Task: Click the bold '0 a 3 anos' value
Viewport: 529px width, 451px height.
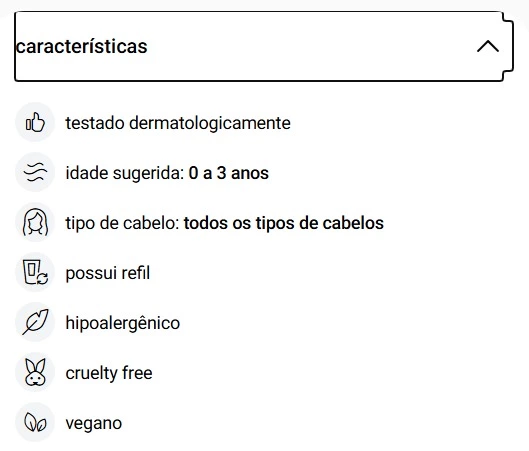Action: (x=228, y=173)
